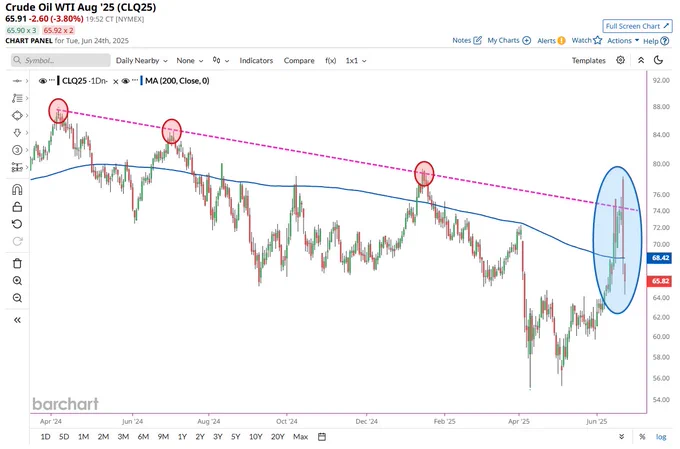The height and width of the screenshot is (449, 680).
Task: Open the bar type candlestick dropdown
Action: (x=220, y=60)
